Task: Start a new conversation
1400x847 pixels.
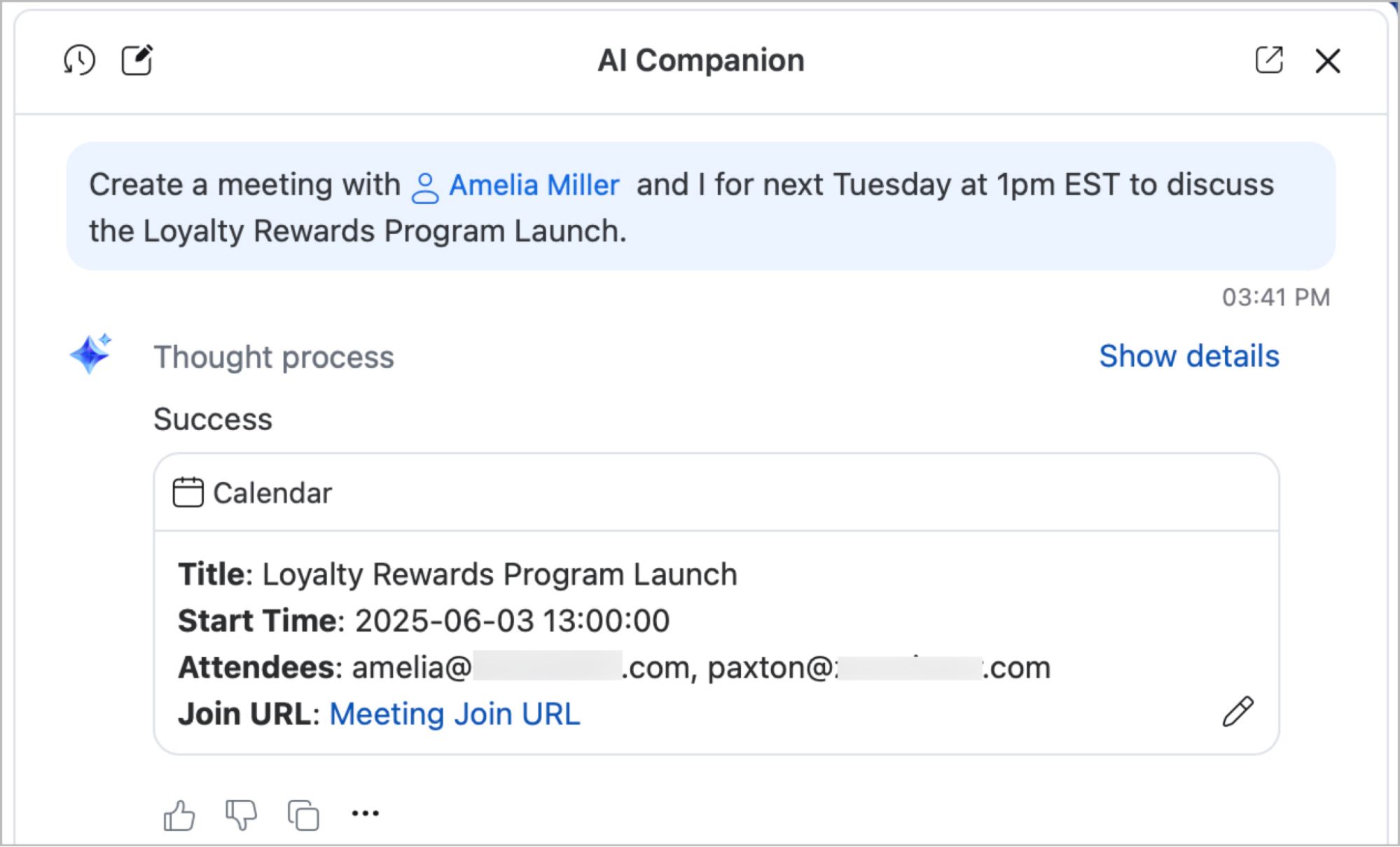Action: (137, 60)
